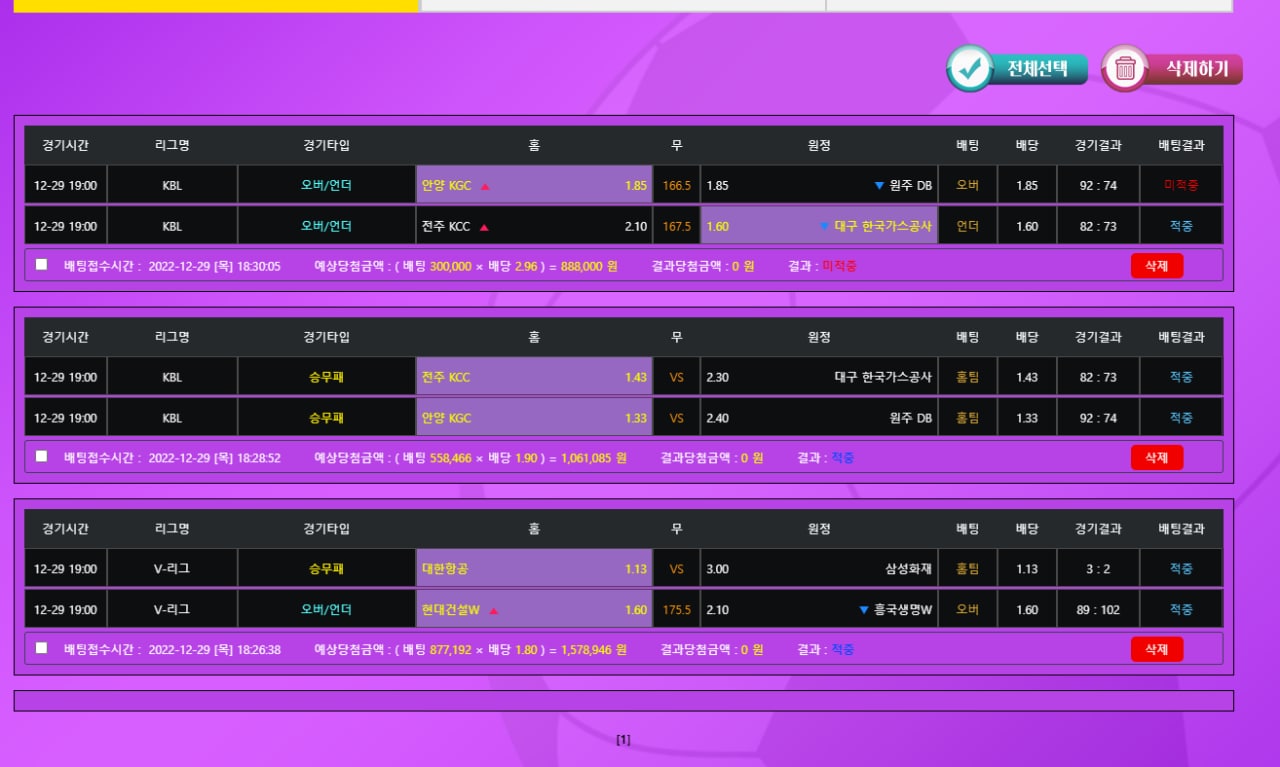Click red up arrow beside 안양 KGC over/under
This screenshot has height=767, width=1280.
(x=485, y=186)
